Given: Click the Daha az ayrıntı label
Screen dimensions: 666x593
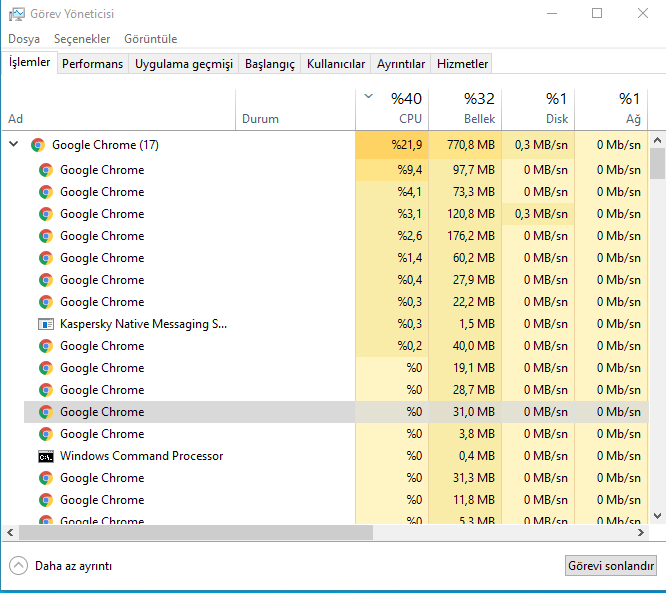Looking at the screenshot, I should tap(73, 566).
